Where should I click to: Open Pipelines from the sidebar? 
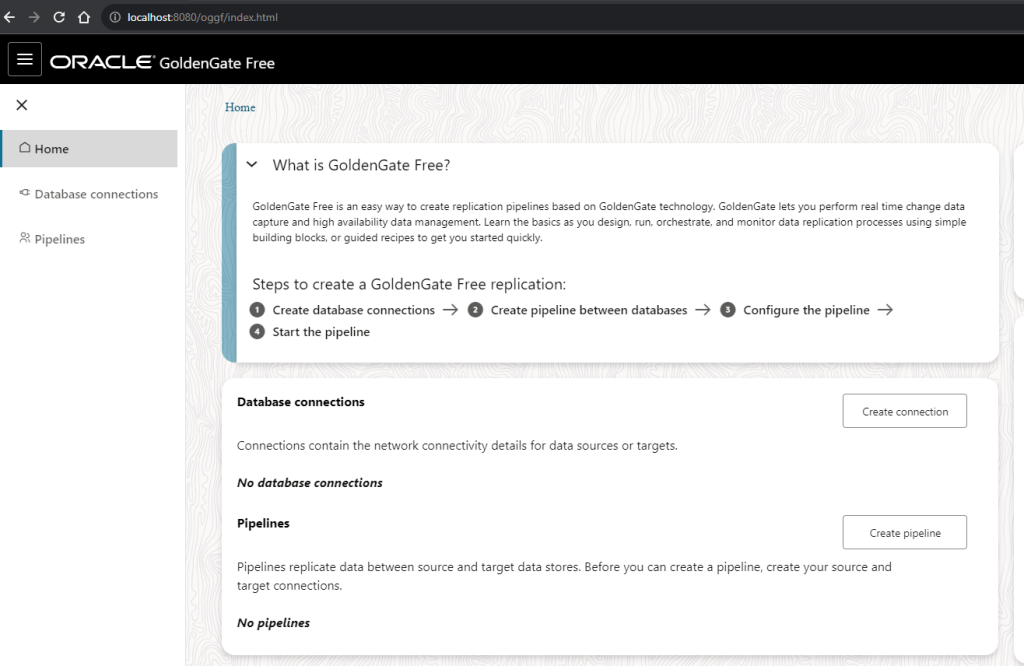[59, 240]
